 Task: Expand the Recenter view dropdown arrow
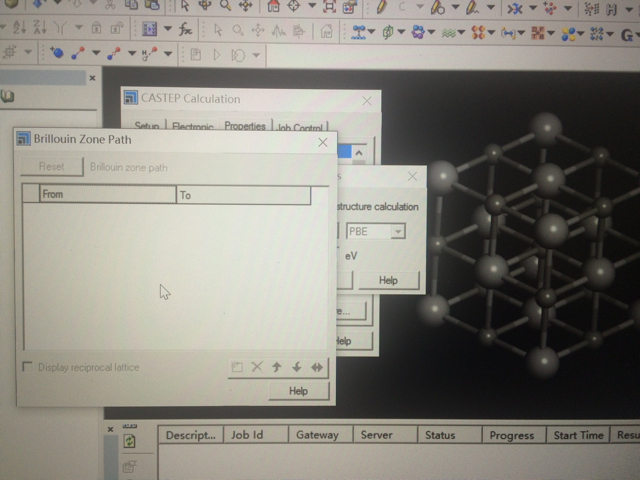(312, 6)
